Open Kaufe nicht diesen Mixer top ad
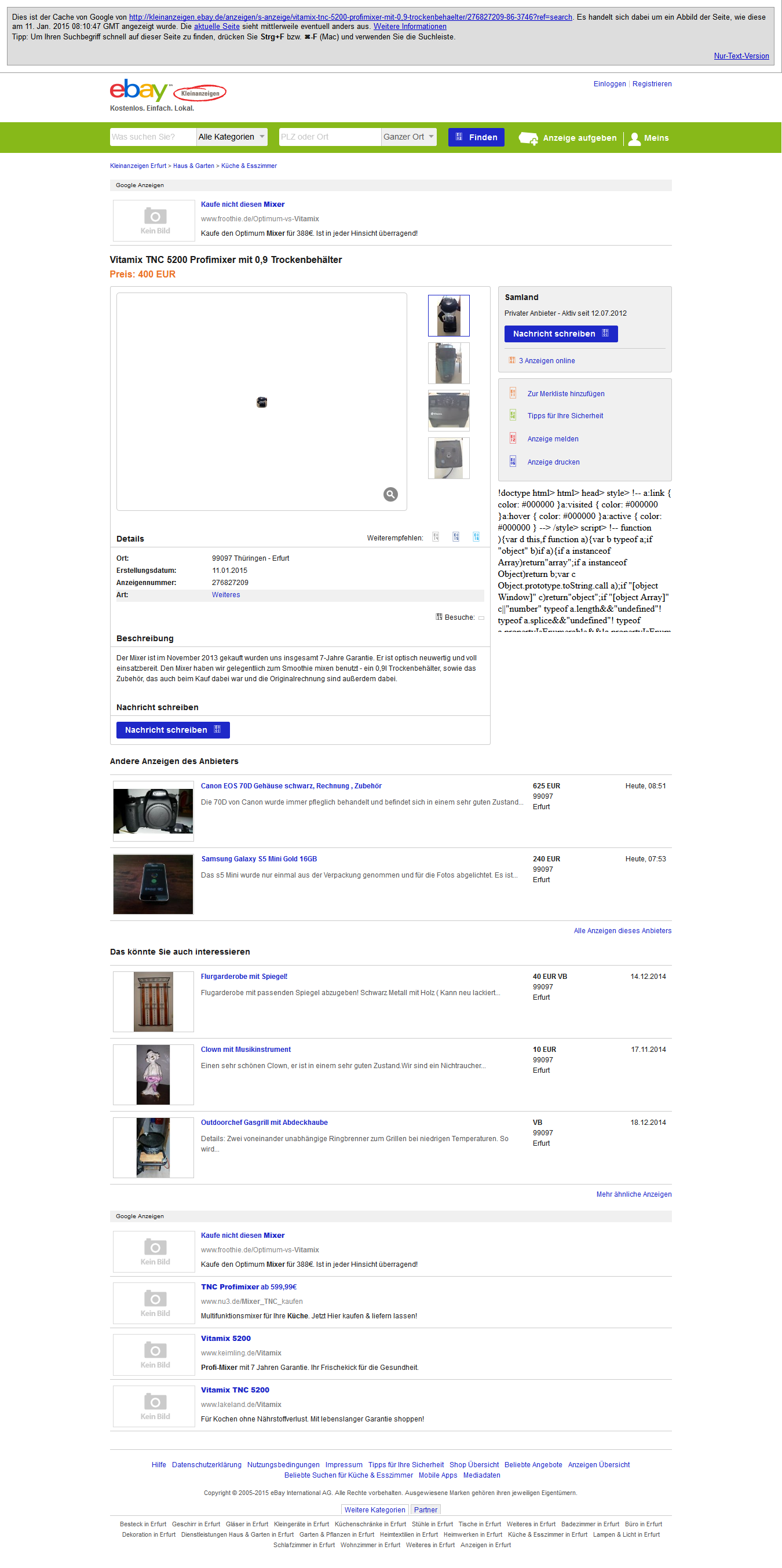Image resolution: width=782 pixels, height=1568 pixels. [x=243, y=204]
